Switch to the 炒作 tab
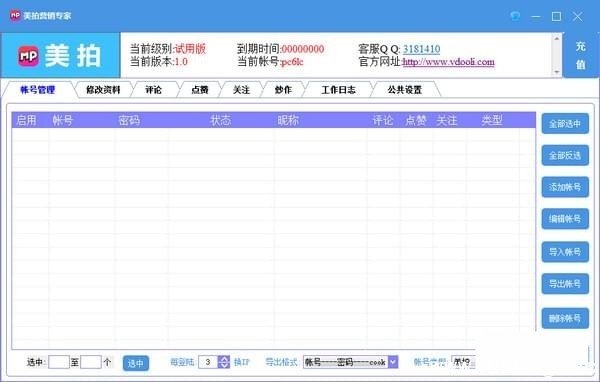The image size is (600, 382). (283, 90)
